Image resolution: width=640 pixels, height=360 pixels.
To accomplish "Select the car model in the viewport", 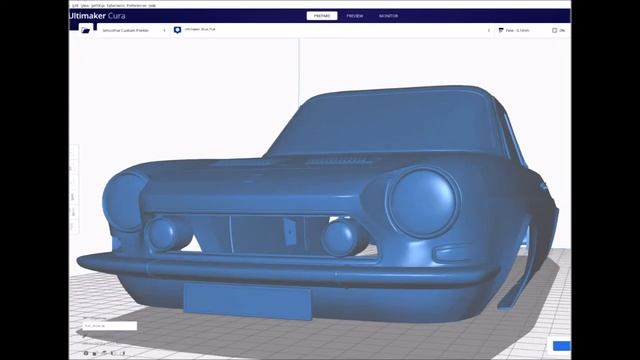I will (x=318, y=204).
